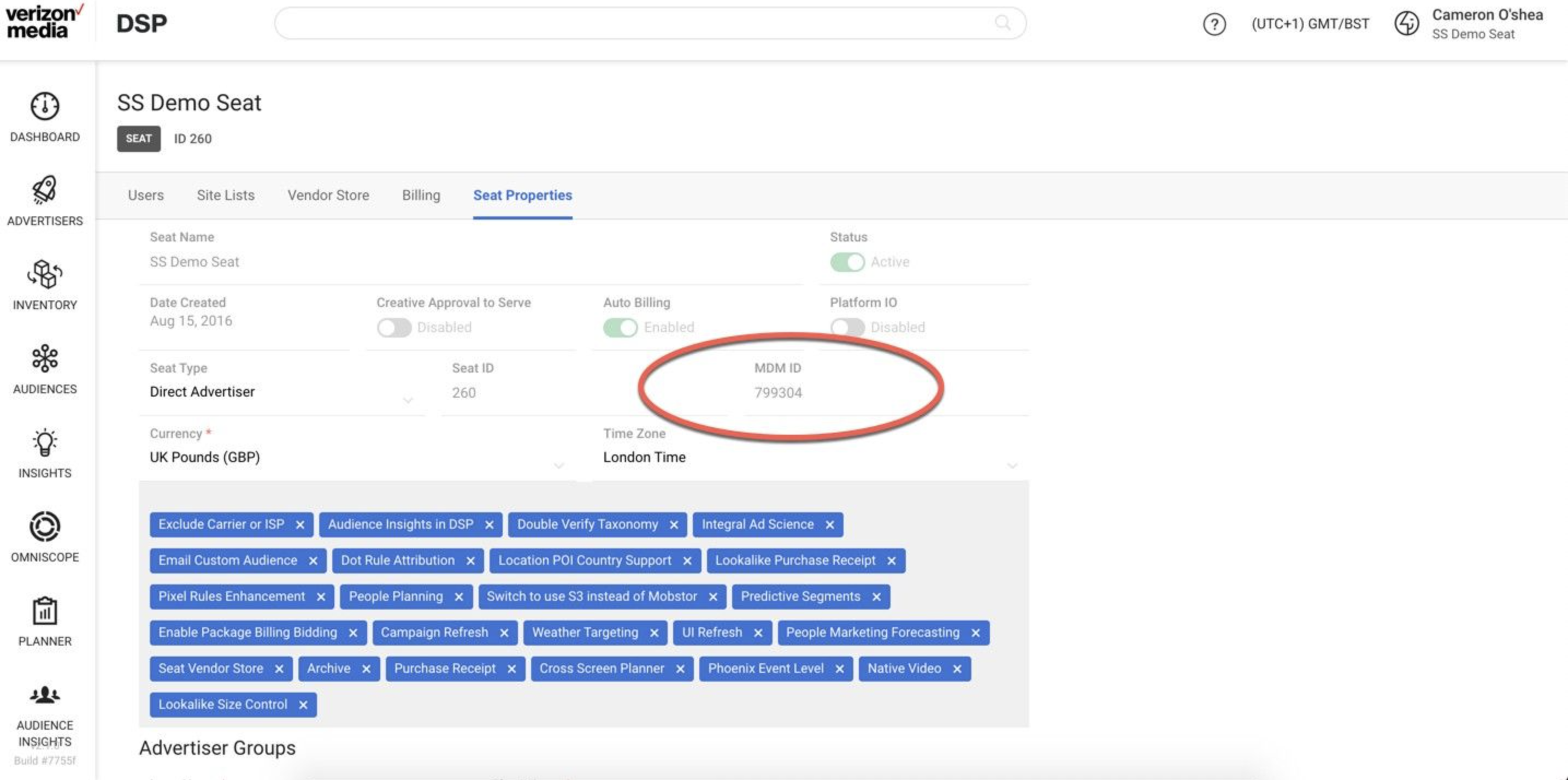Toggle the Auto Billing switch

pos(620,328)
